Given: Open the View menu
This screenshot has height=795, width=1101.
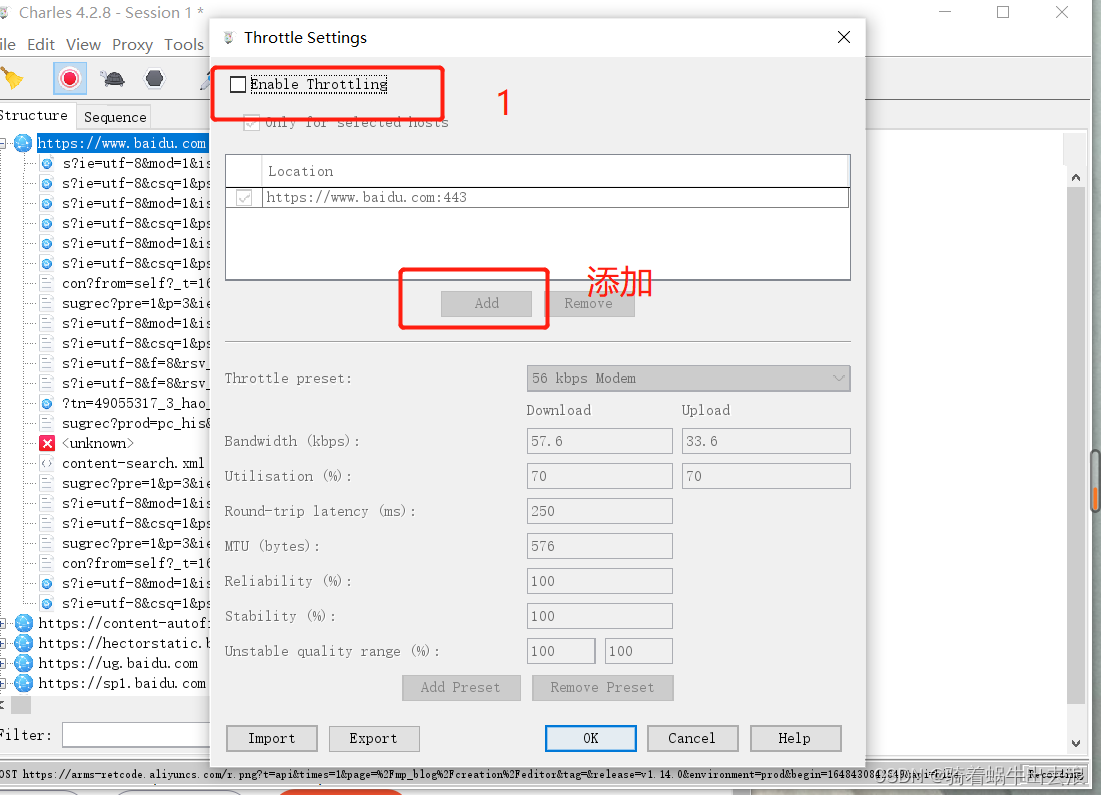Looking at the screenshot, I should [x=84, y=45].
